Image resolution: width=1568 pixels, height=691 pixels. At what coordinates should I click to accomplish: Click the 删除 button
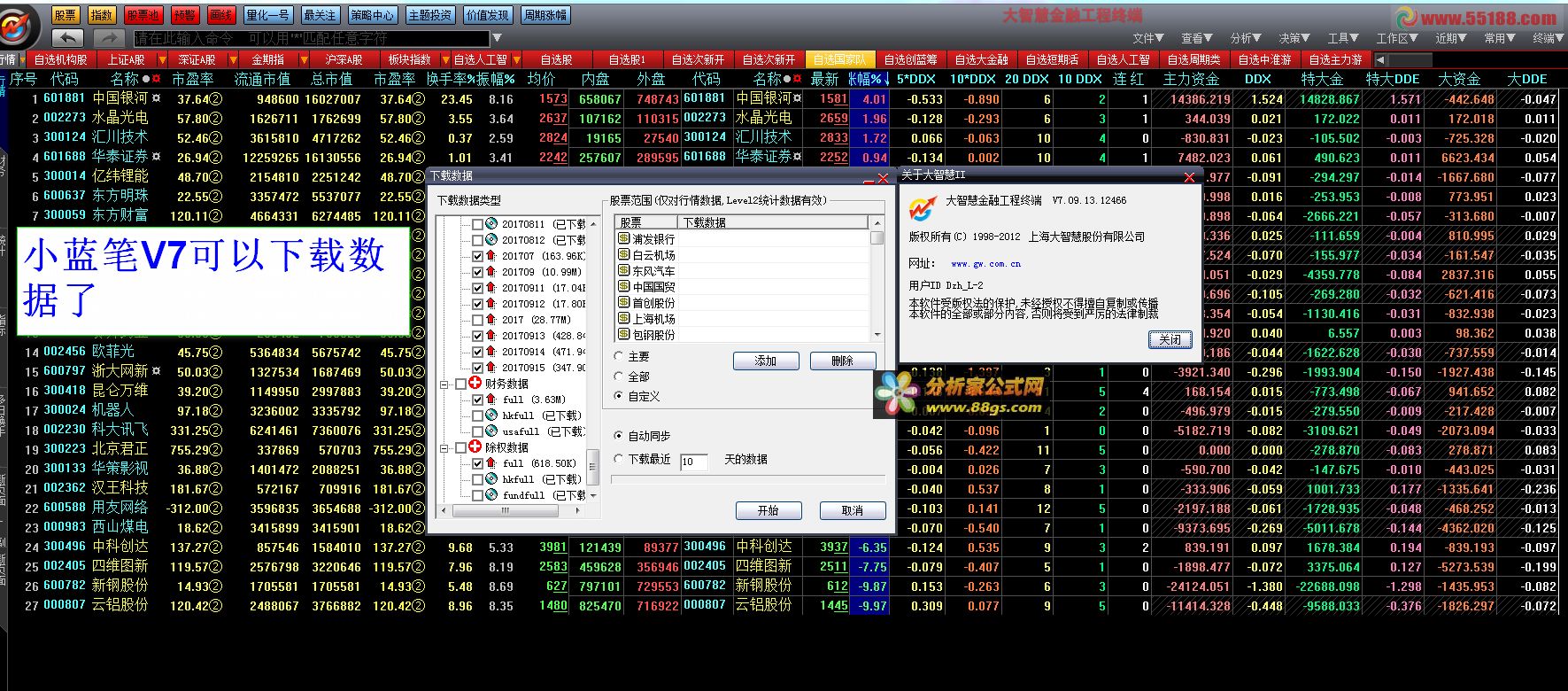click(x=843, y=361)
